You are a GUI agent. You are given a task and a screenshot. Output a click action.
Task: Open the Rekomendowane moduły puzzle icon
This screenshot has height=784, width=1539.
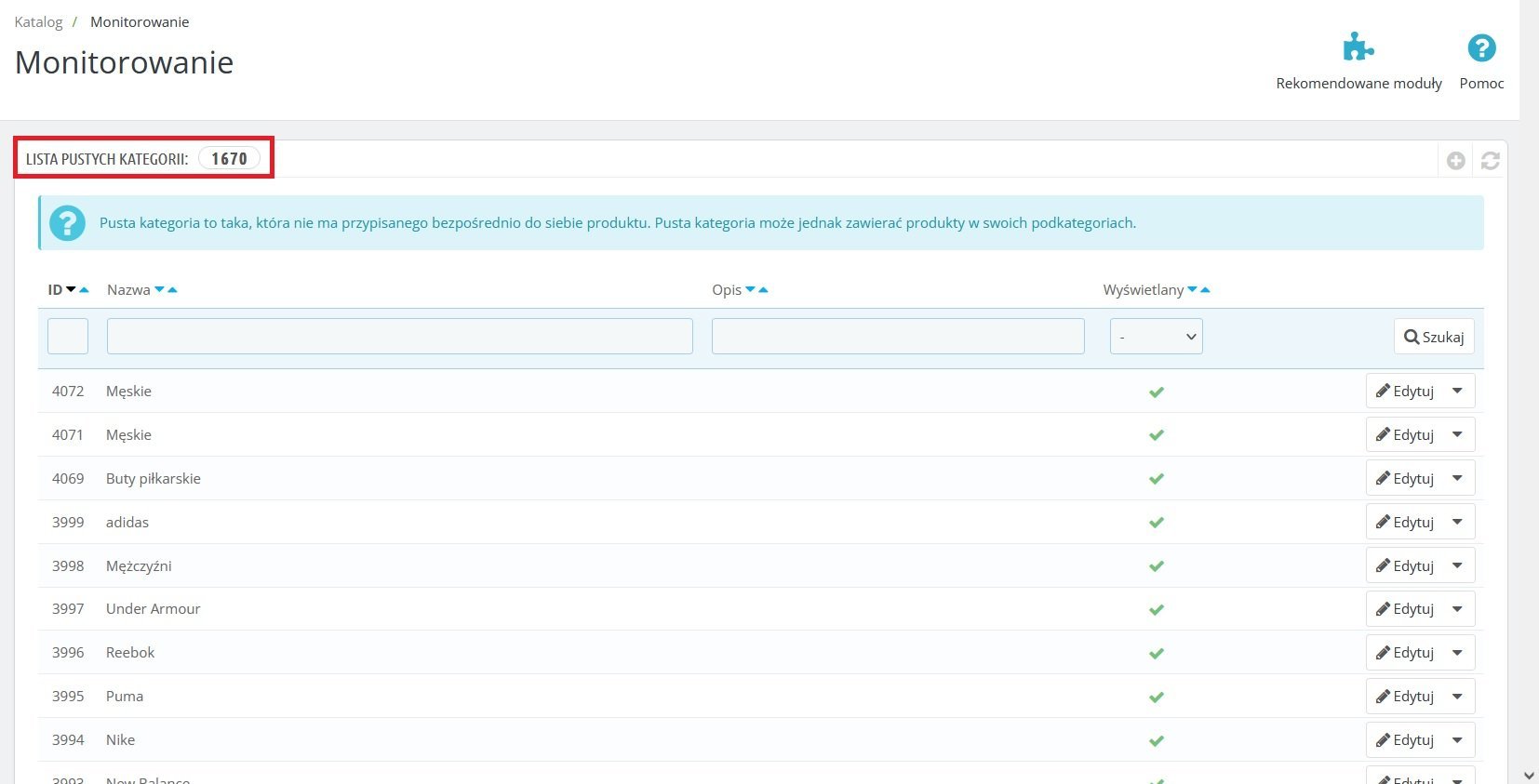1358,47
